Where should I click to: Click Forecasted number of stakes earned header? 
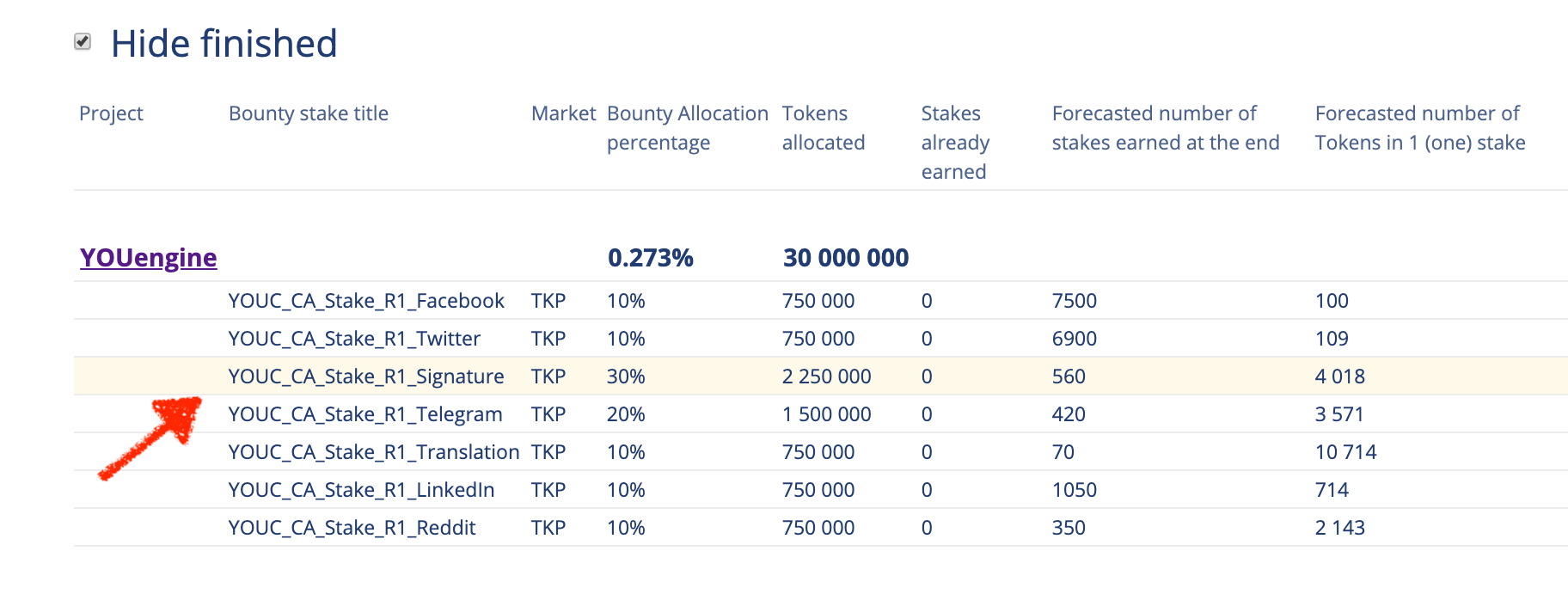point(1165,128)
